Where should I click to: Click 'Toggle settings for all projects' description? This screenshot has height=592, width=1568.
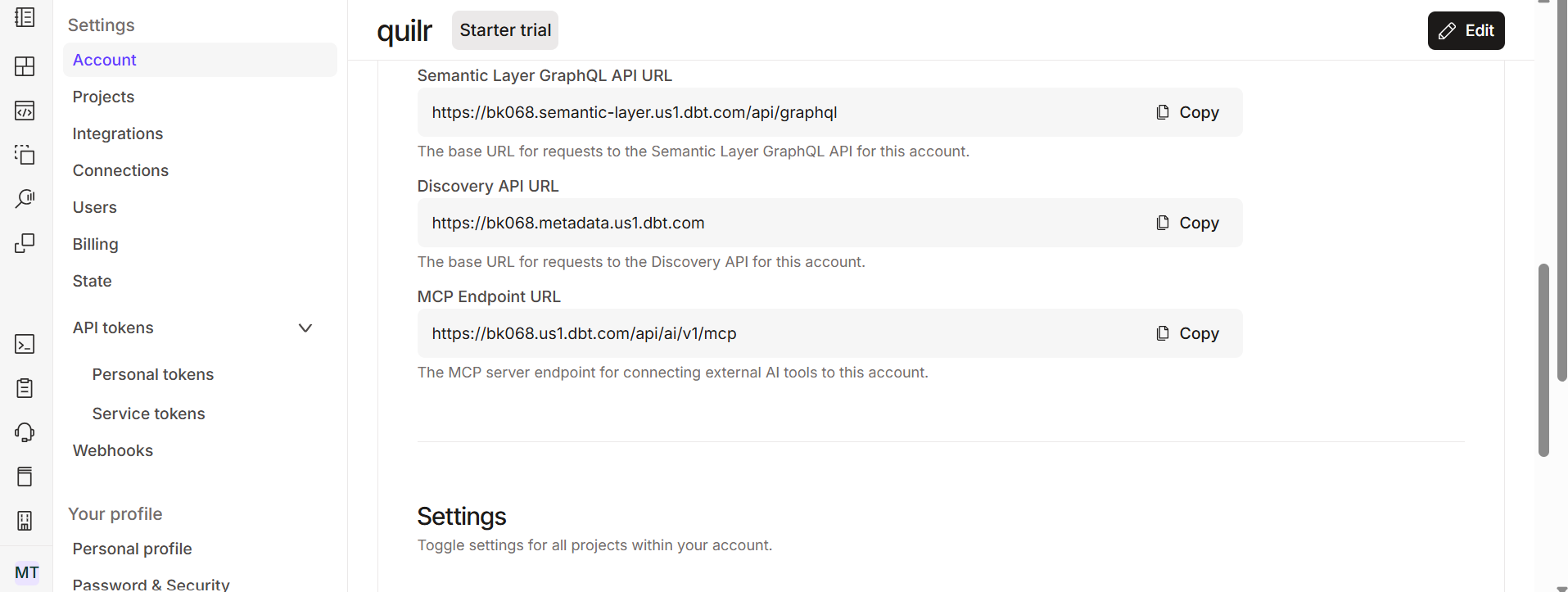(x=594, y=545)
